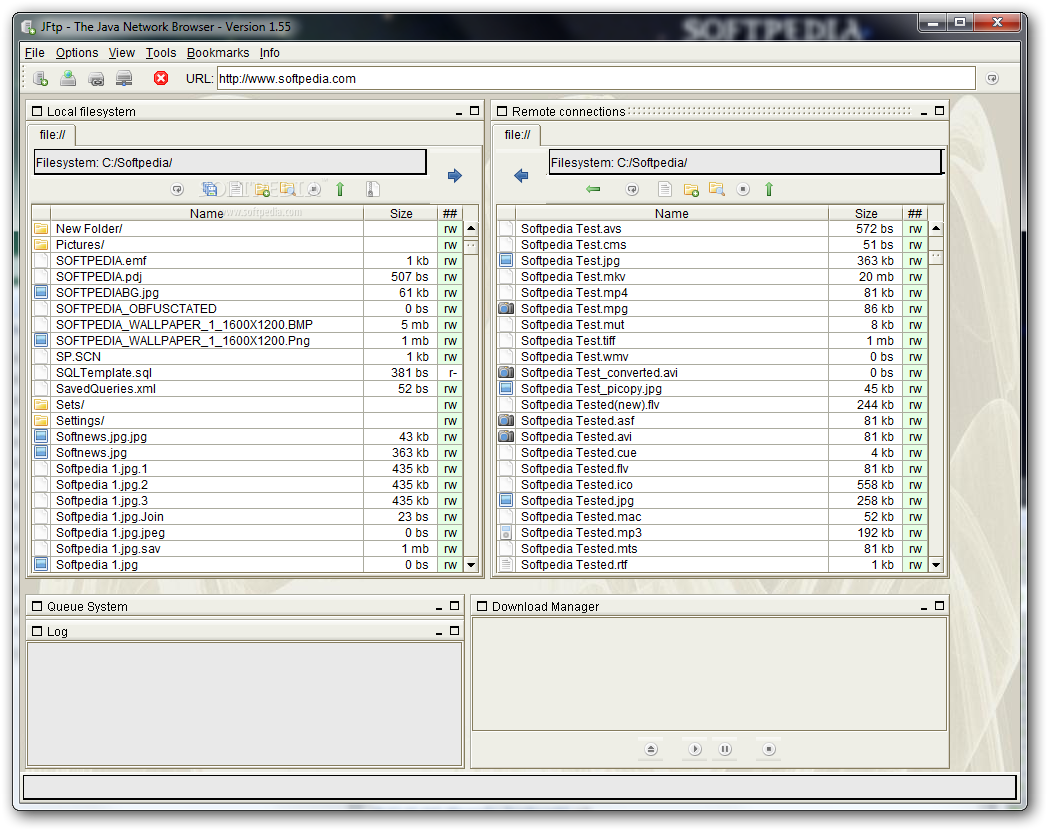Go up a directory in Remote connections

pos(769,189)
